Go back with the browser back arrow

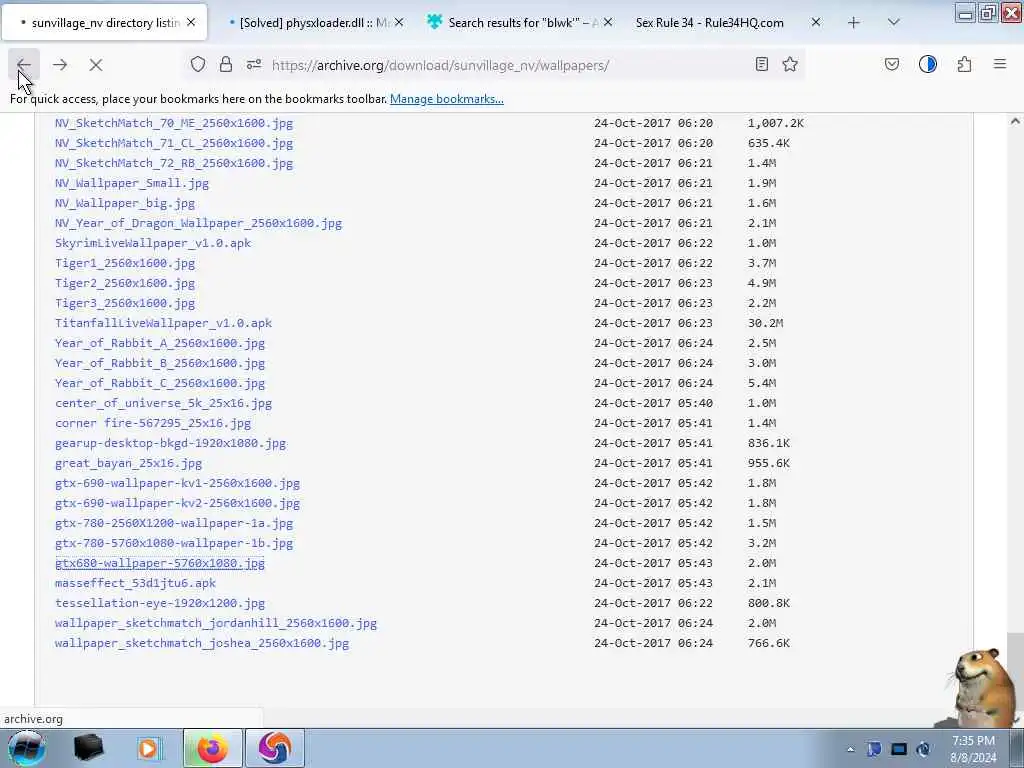24,65
